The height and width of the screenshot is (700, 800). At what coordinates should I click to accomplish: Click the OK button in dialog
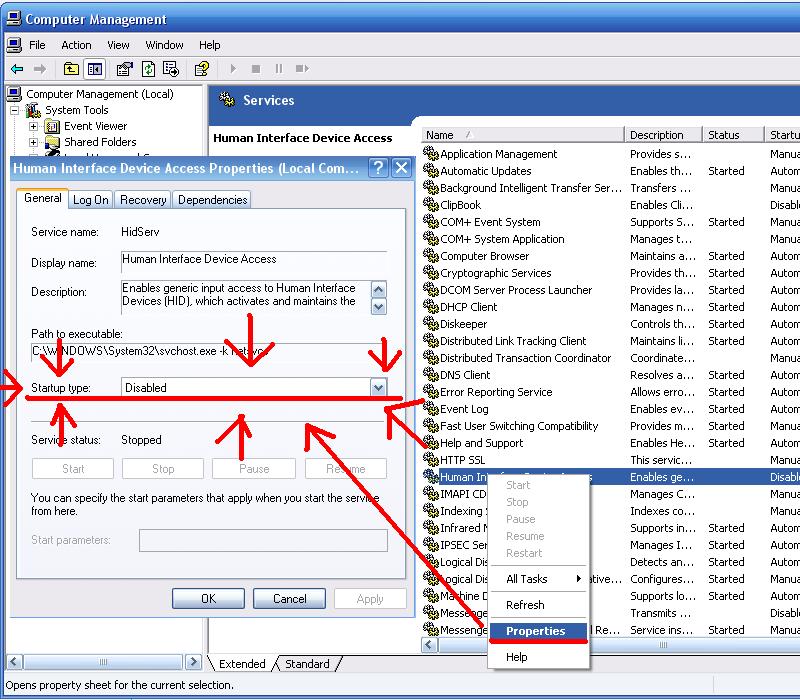[x=208, y=598]
